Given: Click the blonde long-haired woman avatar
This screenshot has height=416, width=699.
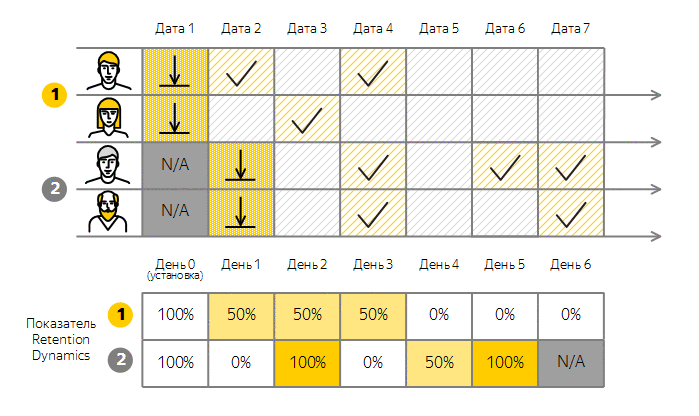Looking at the screenshot, I should pyautogui.click(x=109, y=118).
